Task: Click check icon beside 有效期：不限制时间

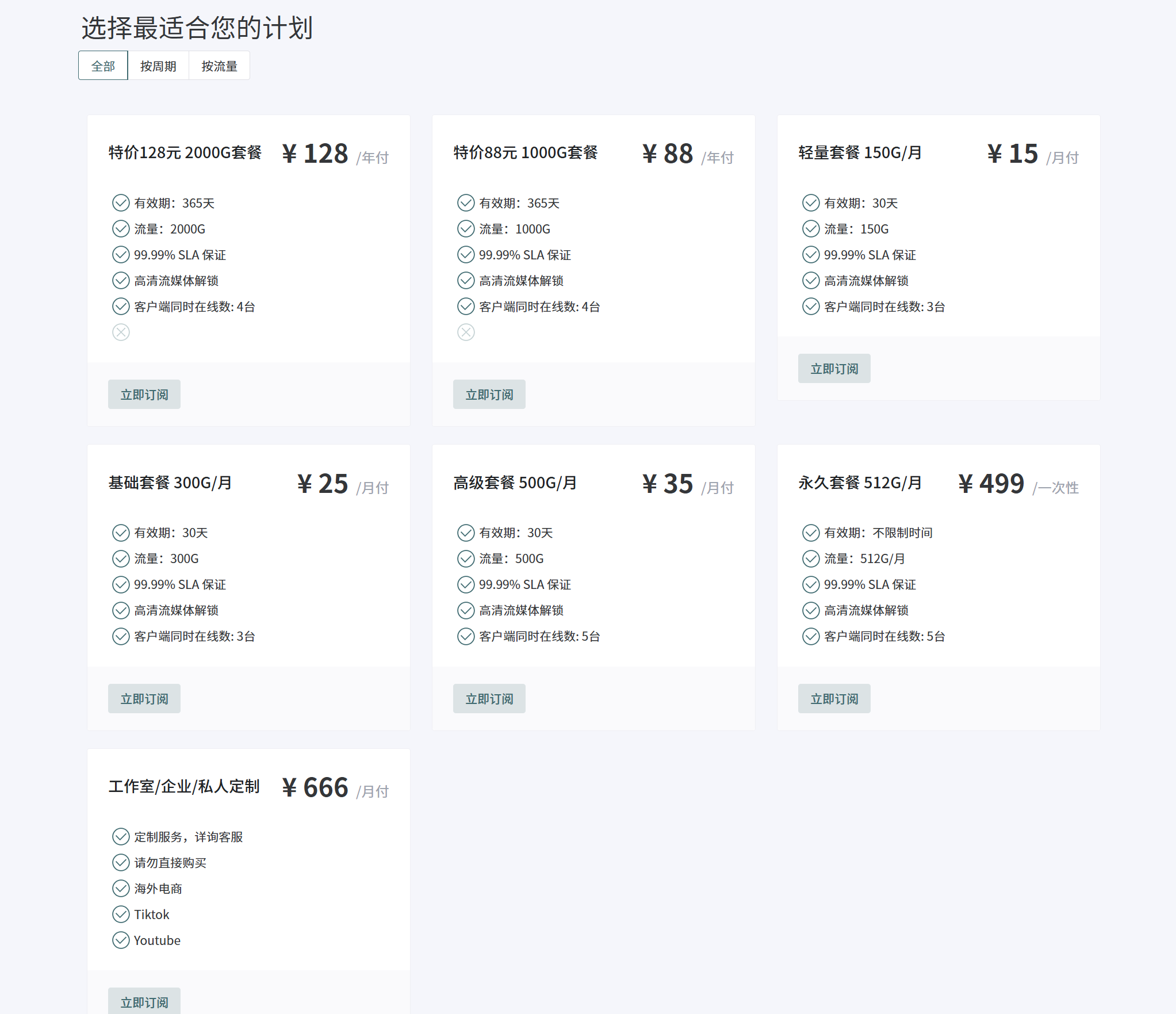Action: coord(811,533)
